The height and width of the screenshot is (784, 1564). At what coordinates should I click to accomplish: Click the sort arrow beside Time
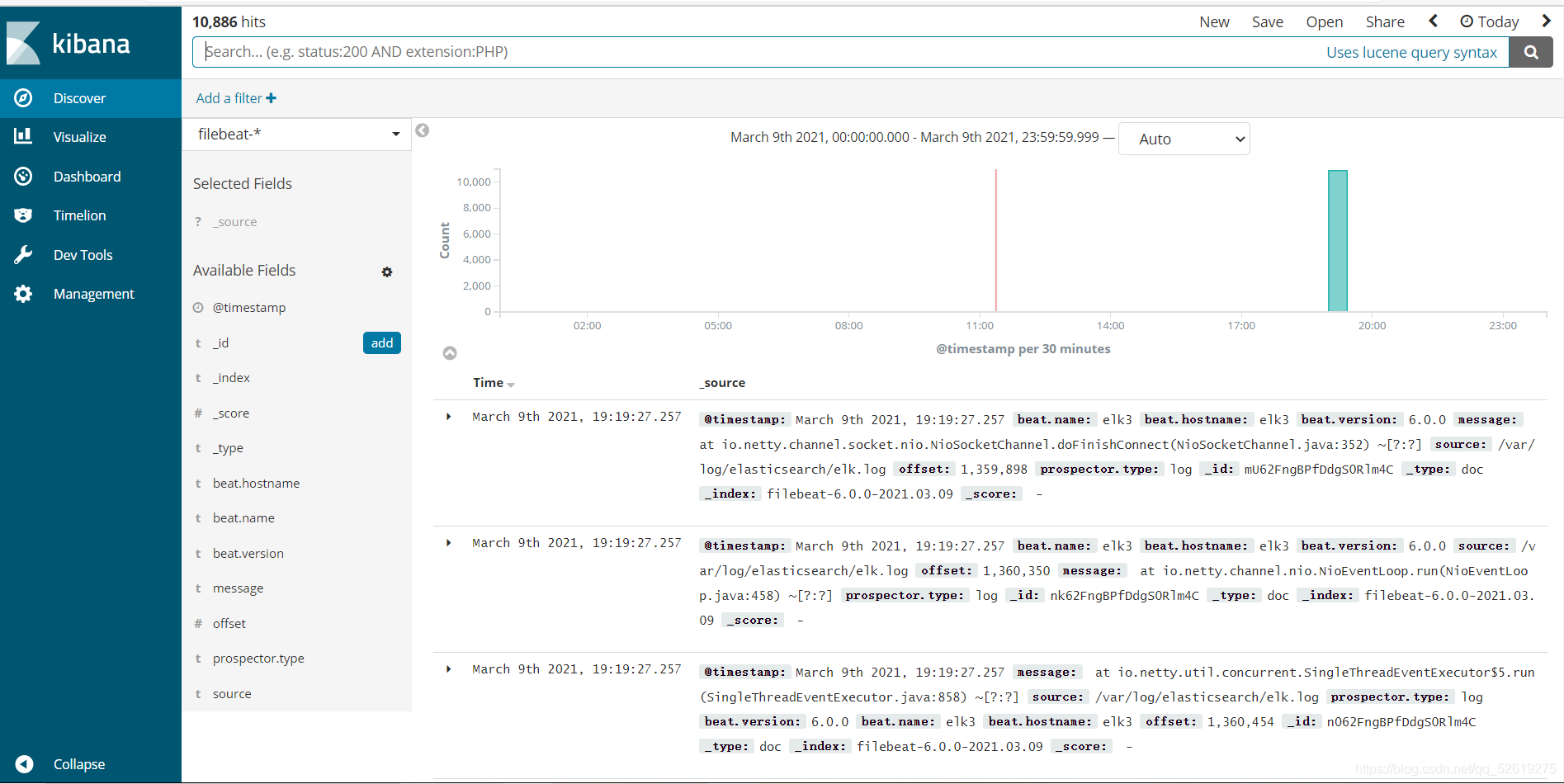coord(511,385)
